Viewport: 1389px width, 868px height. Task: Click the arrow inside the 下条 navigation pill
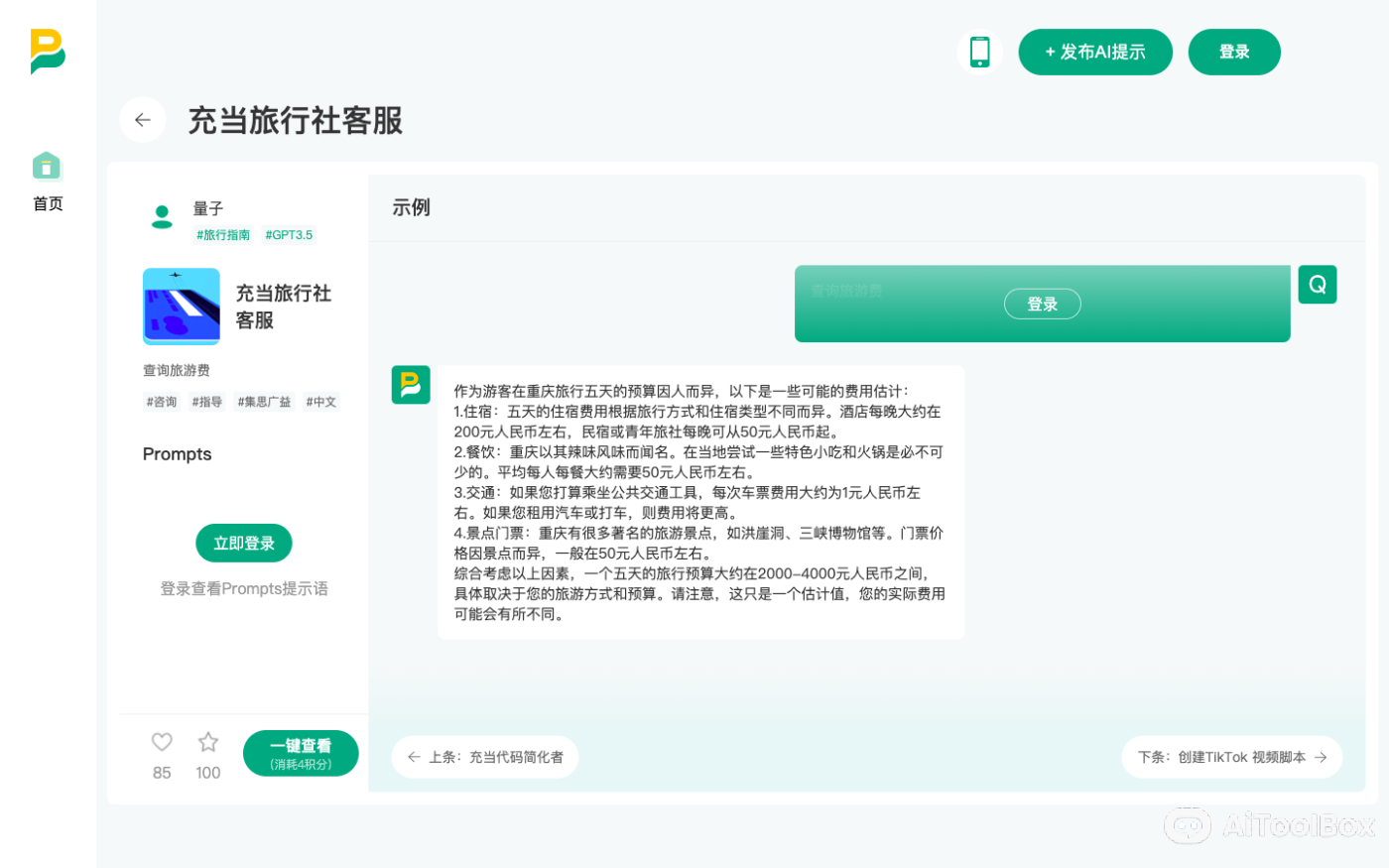(1321, 757)
